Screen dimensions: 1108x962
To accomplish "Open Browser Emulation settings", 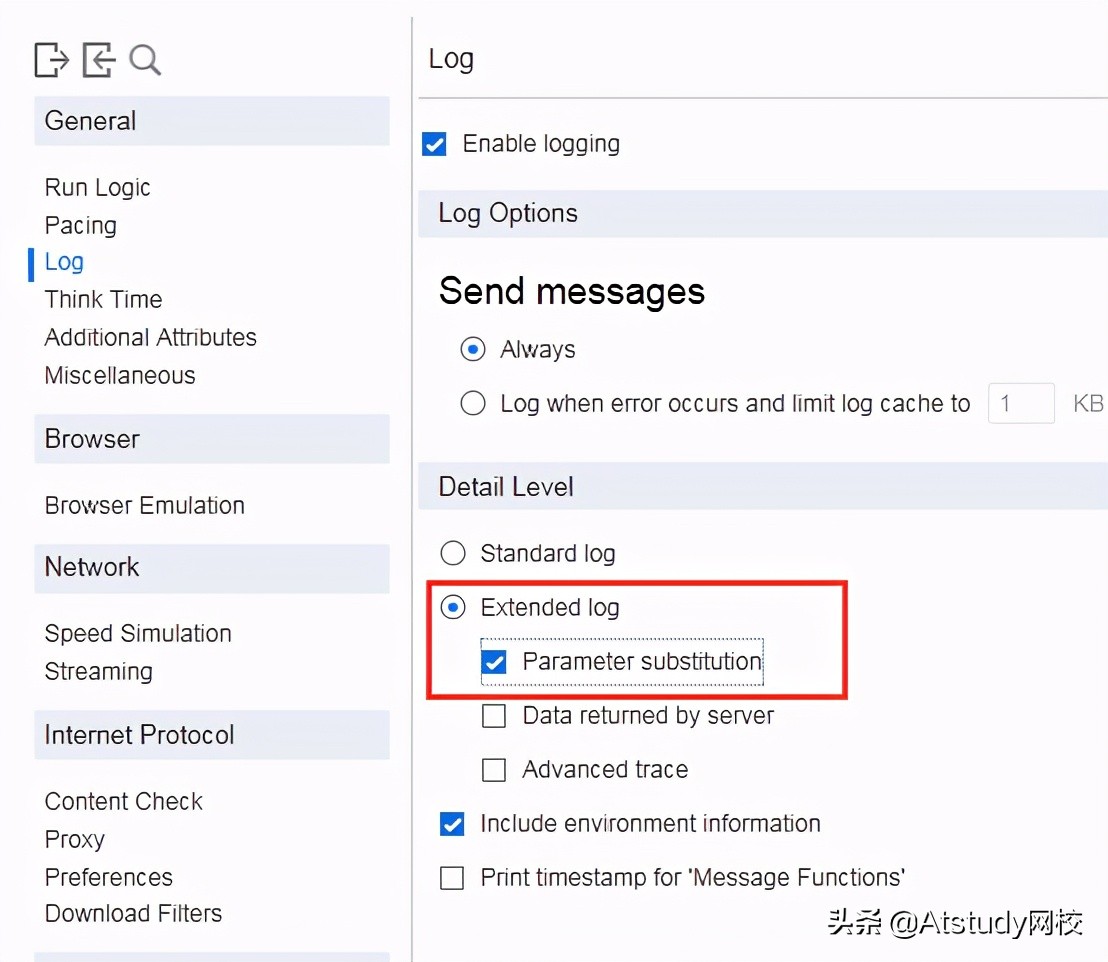I will coord(145,505).
